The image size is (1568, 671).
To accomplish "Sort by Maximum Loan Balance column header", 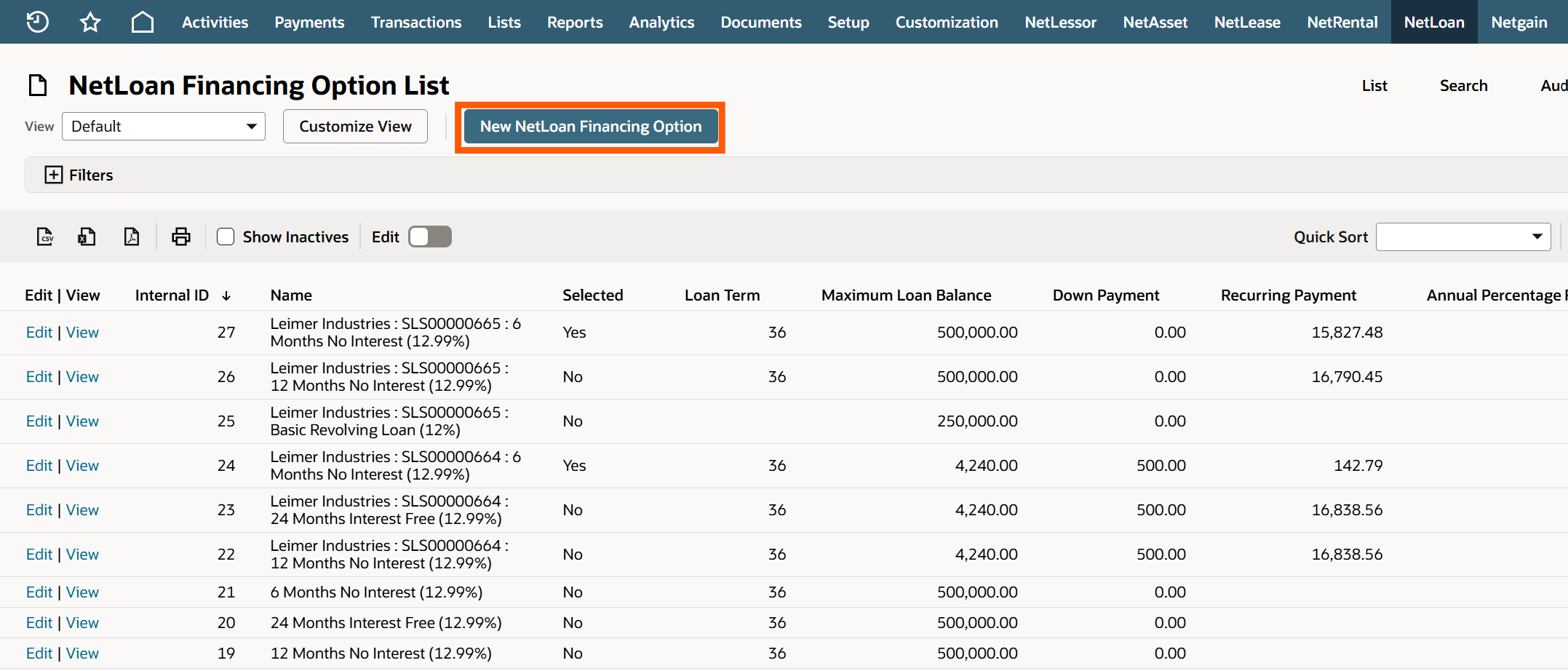I will (x=906, y=295).
